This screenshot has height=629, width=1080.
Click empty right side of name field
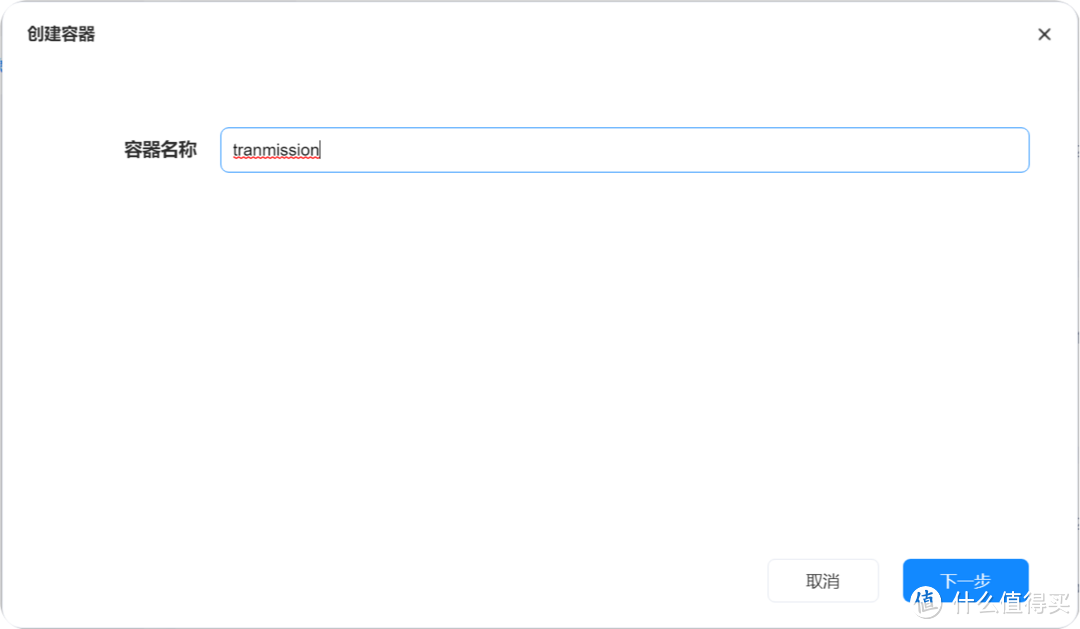(800, 150)
